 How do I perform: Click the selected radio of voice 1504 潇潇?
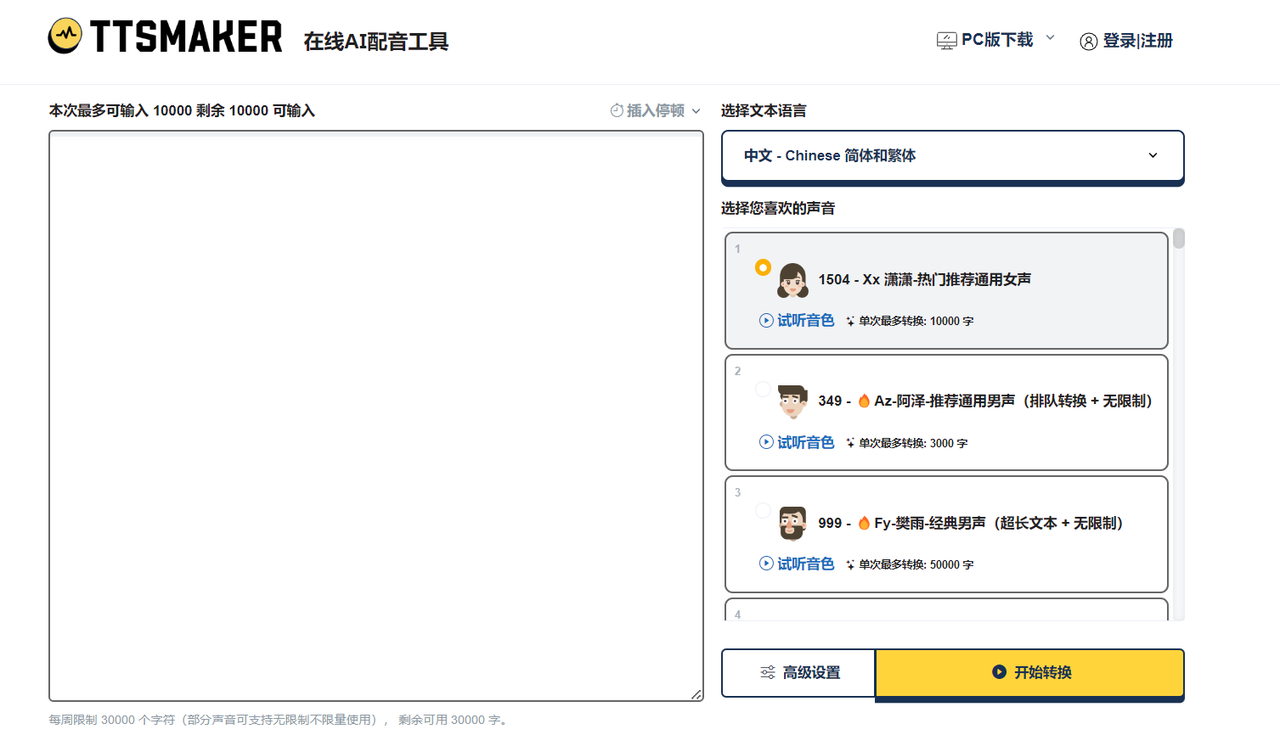763,267
